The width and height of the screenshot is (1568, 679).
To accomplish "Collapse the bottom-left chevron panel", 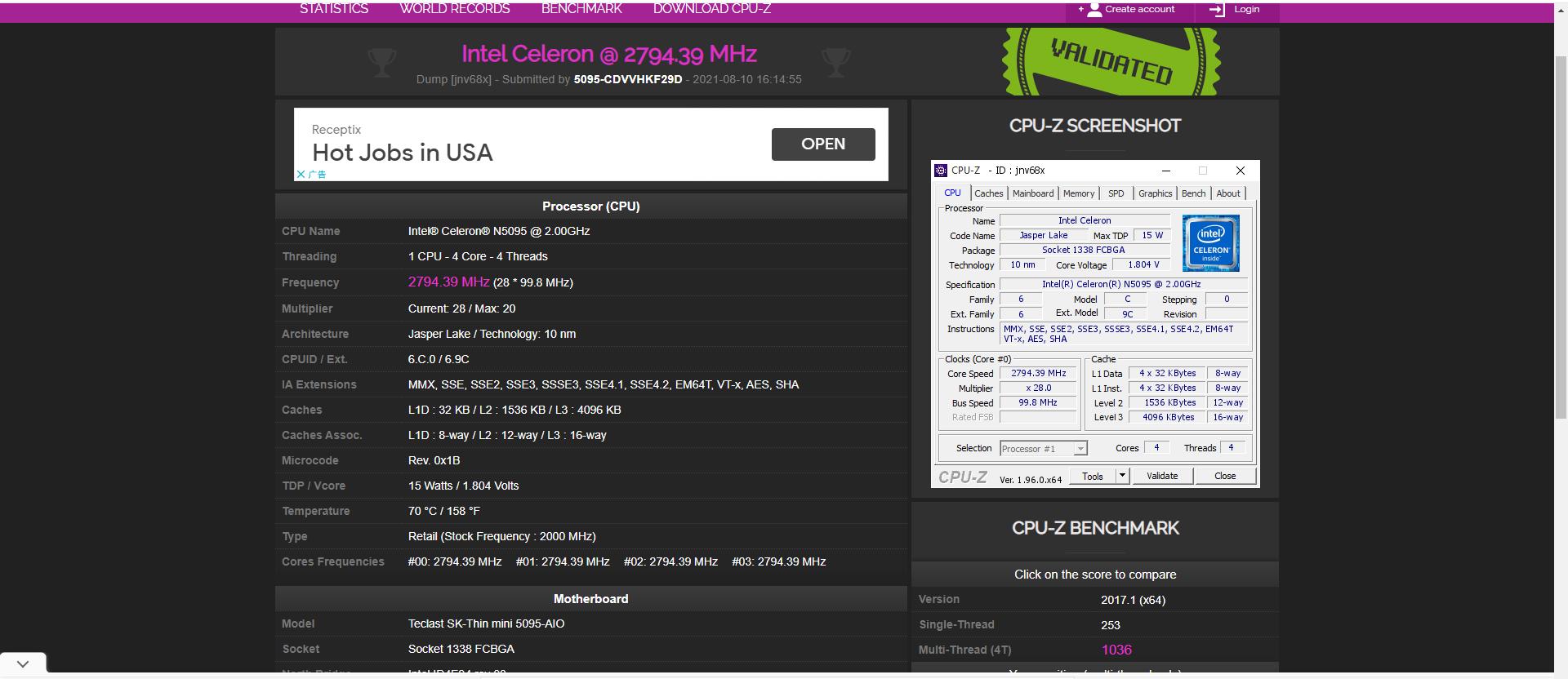I will (x=23, y=663).
